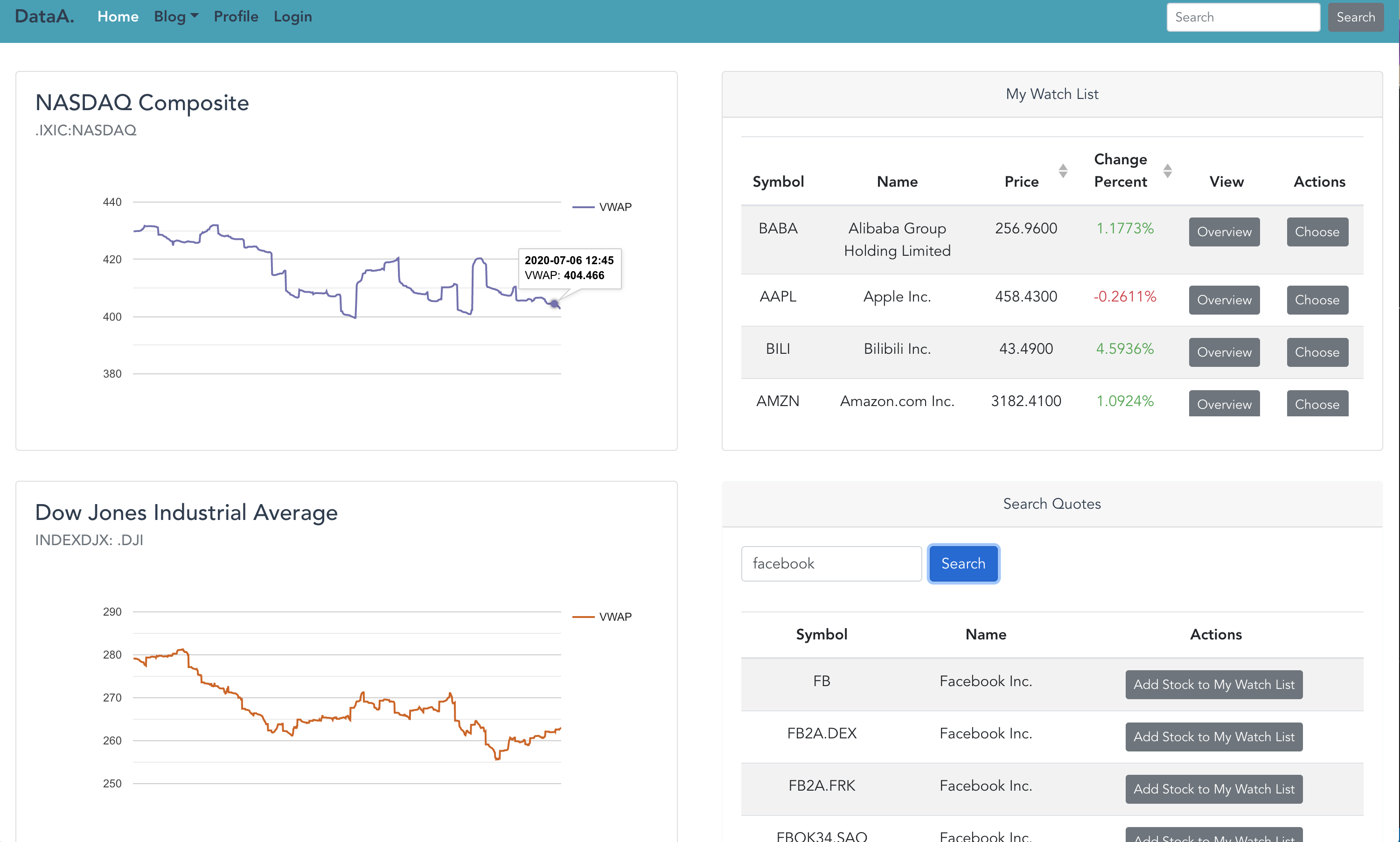Click the FB2A.DEX symbol cell

coord(822,733)
